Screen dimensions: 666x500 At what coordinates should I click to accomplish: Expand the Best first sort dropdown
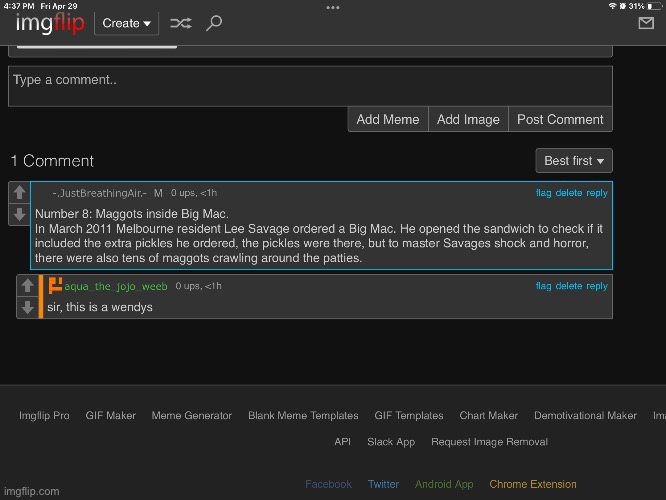(574, 161)
